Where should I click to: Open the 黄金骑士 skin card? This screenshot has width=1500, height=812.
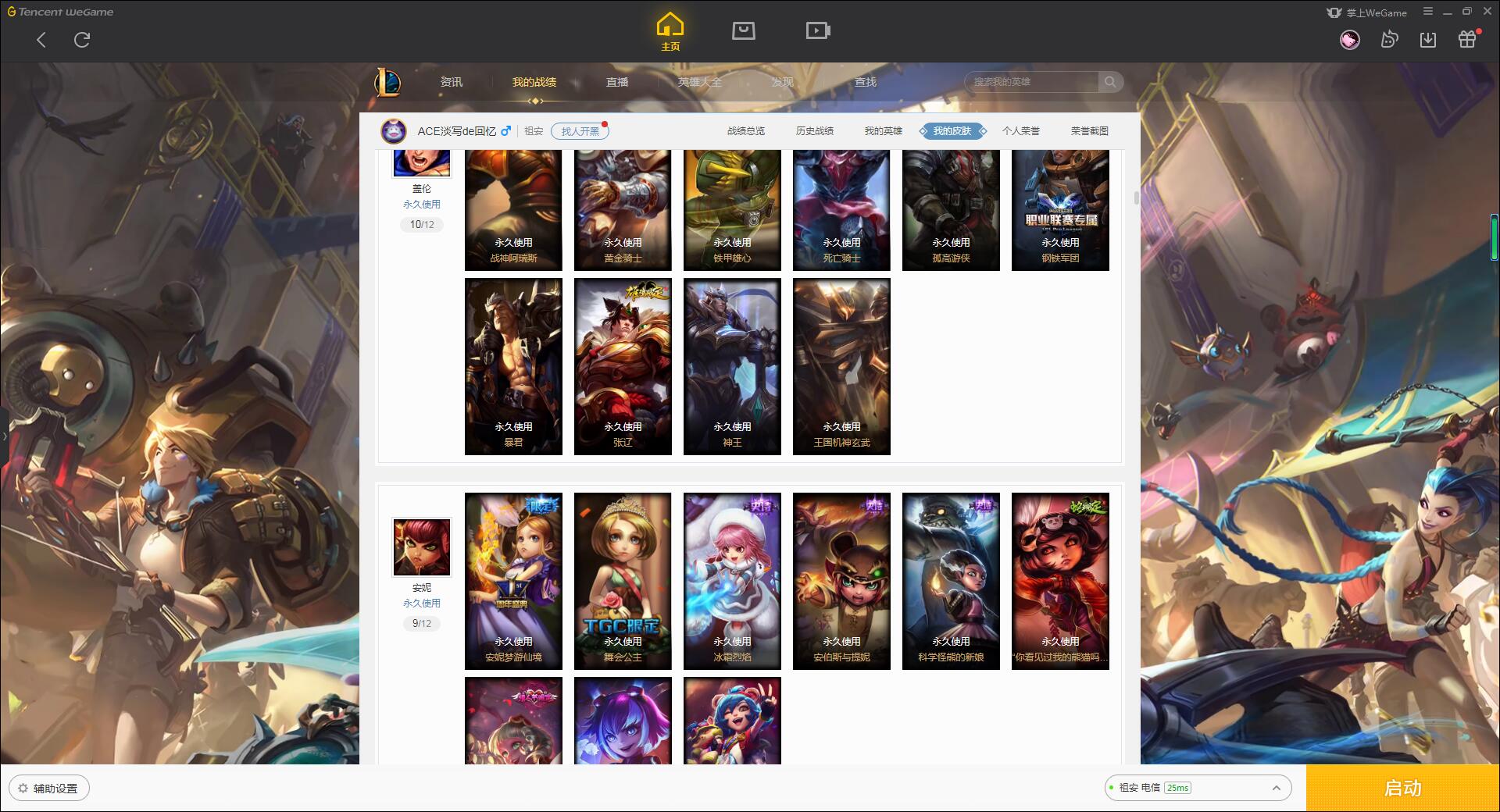point(623,210)
